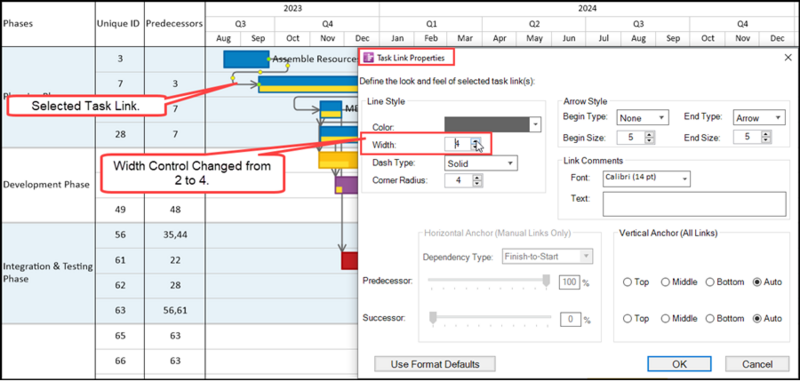Click the gray line color swatch

pos(487,124)
